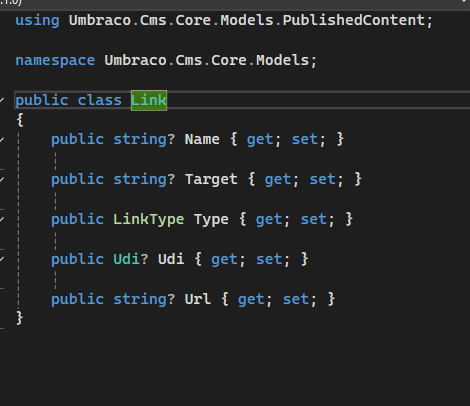Click the Url property identifier
This screenshot has height=406, width=470.
pyautogui.click(x=198, y=299)
